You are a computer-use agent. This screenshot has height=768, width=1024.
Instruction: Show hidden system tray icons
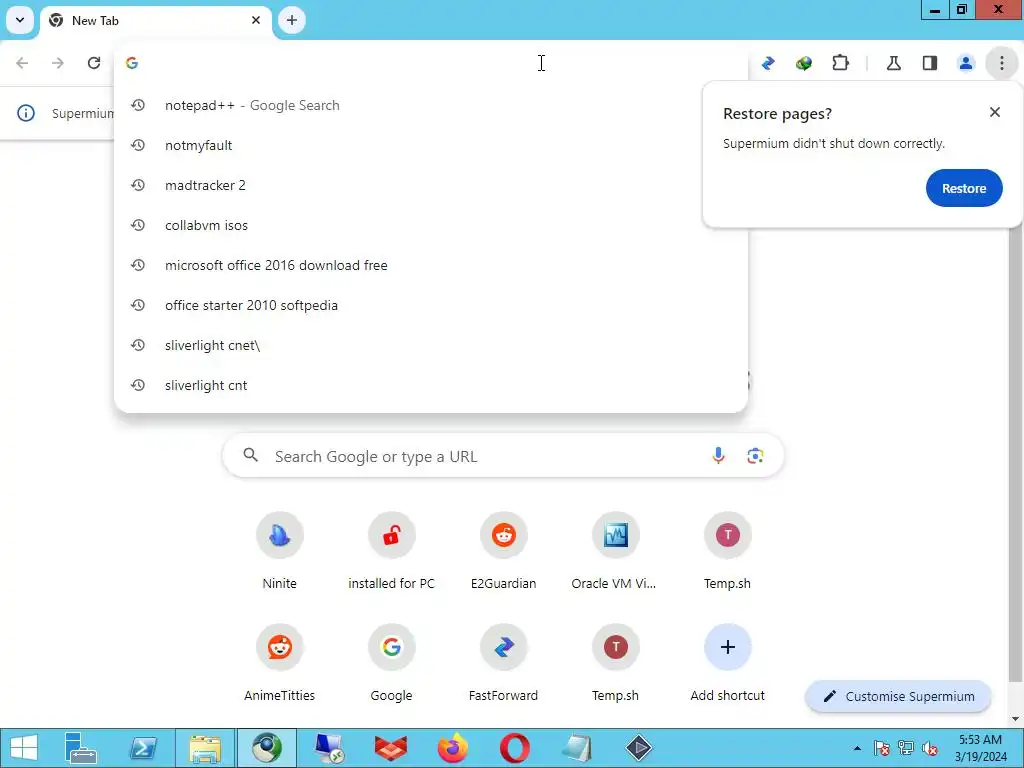click(x=857, y=749)
